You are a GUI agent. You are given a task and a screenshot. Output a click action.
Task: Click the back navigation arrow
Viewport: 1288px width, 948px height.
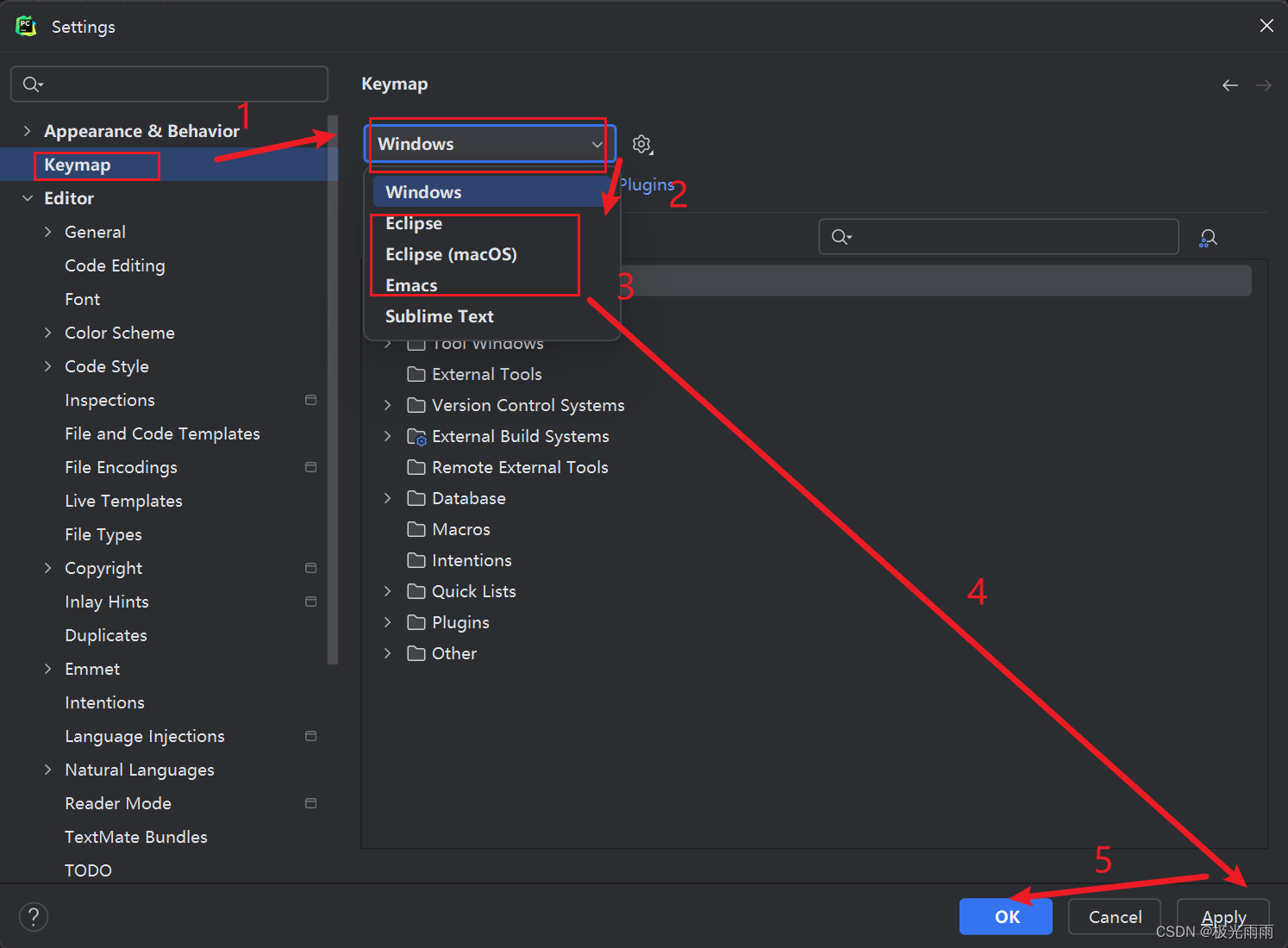(x=1229, y=84)
